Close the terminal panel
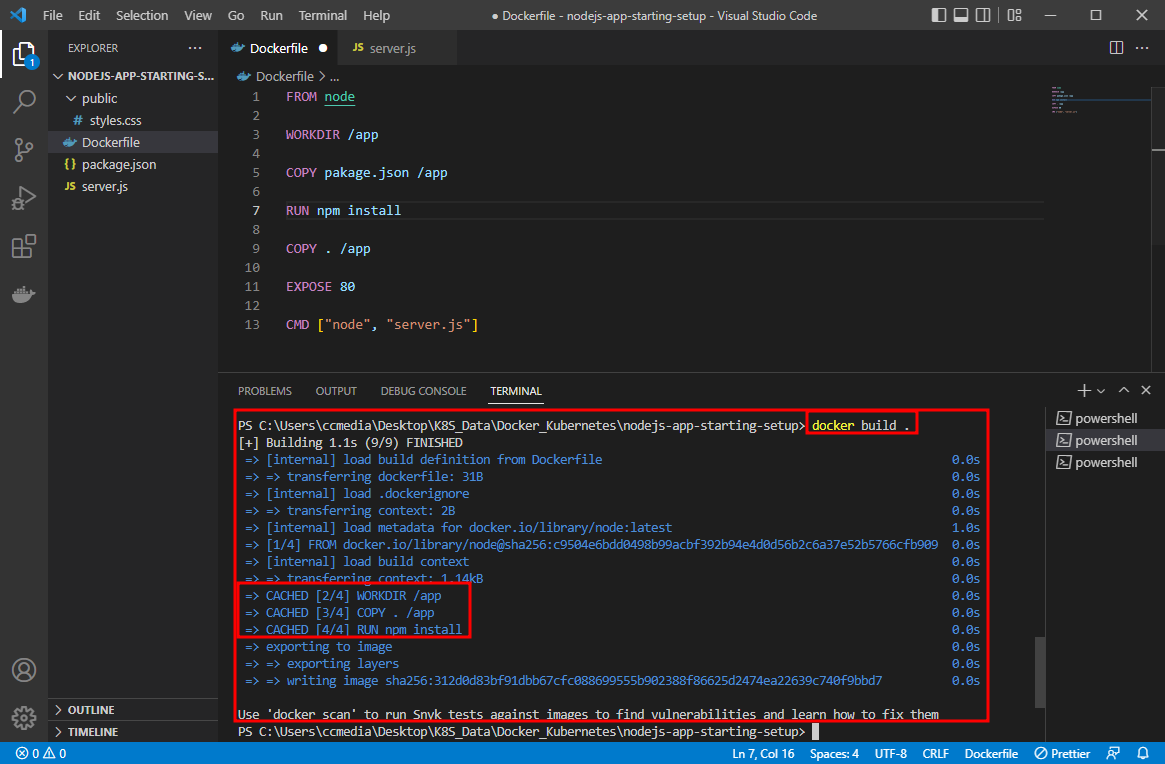The width and height of the screenshot is (1165, 764). (x=1146, y=390)
